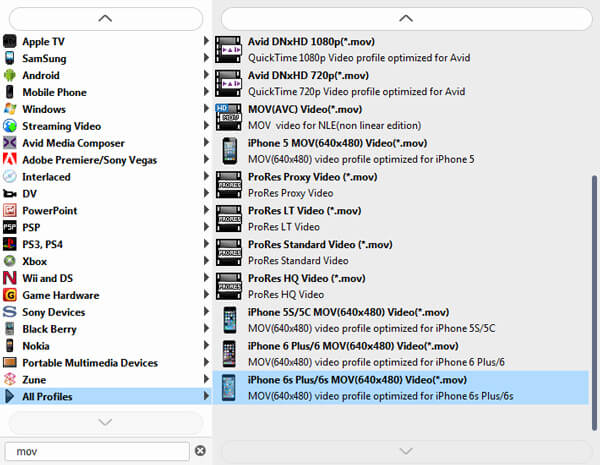Click the category list up-arrow button
600x465 pixels.
click(x=106, y=18)
